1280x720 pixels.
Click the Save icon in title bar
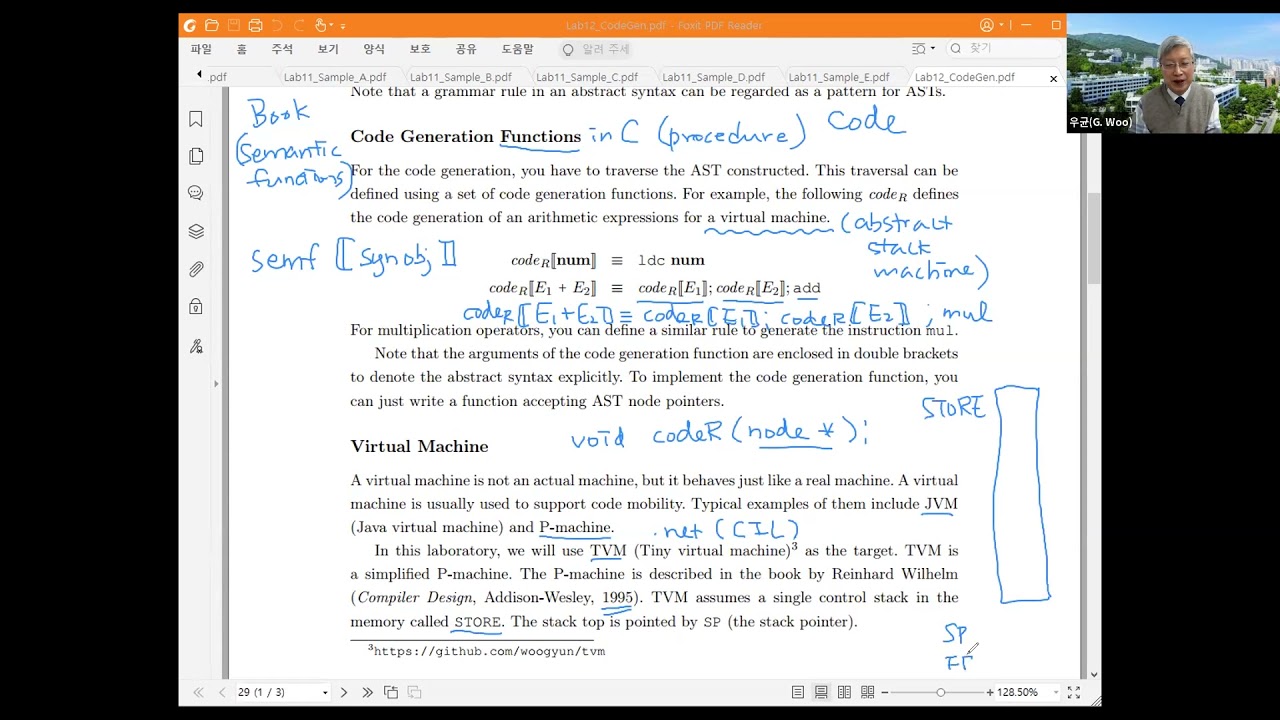point(233,25)
